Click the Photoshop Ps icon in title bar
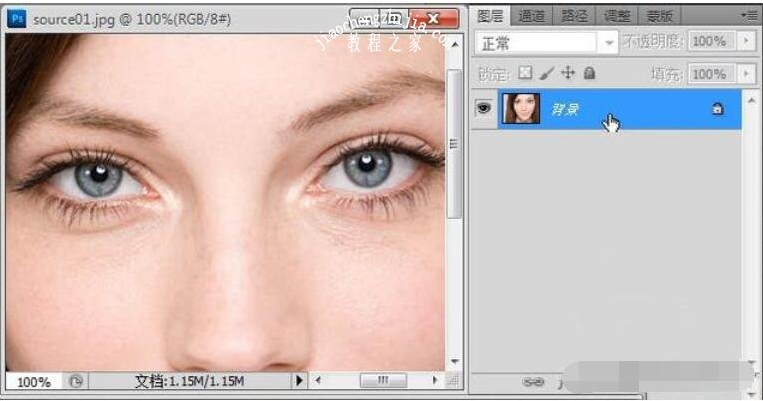 pyautogui.click(x=17, y=19)
